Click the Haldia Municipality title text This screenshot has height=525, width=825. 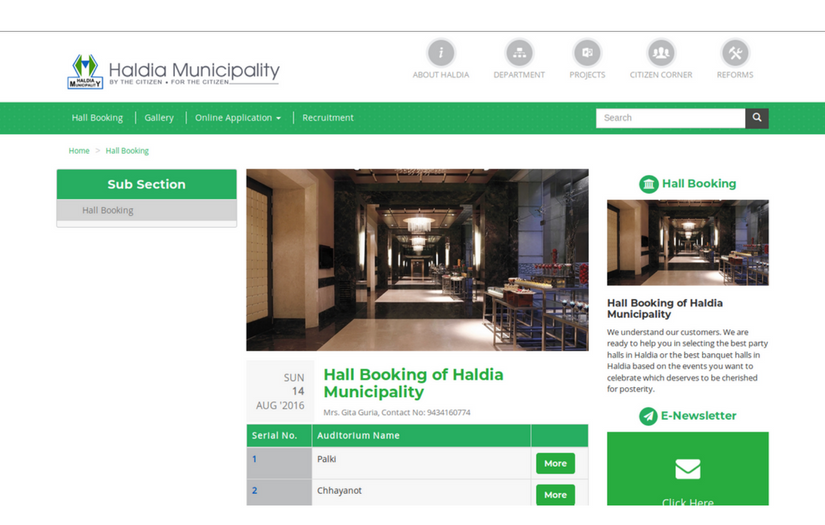tap(194, 70)
